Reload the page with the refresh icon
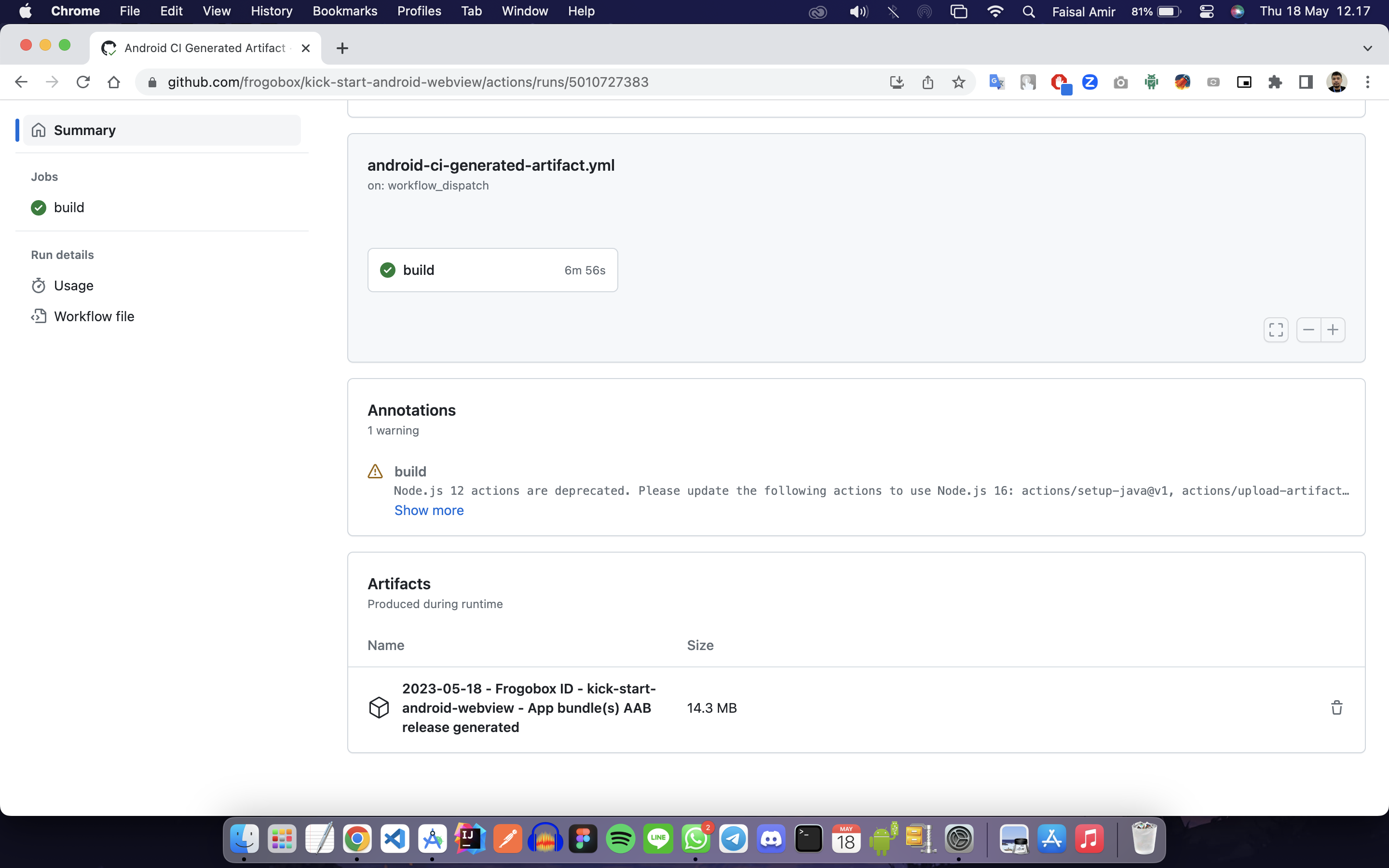 click(83, 82)
